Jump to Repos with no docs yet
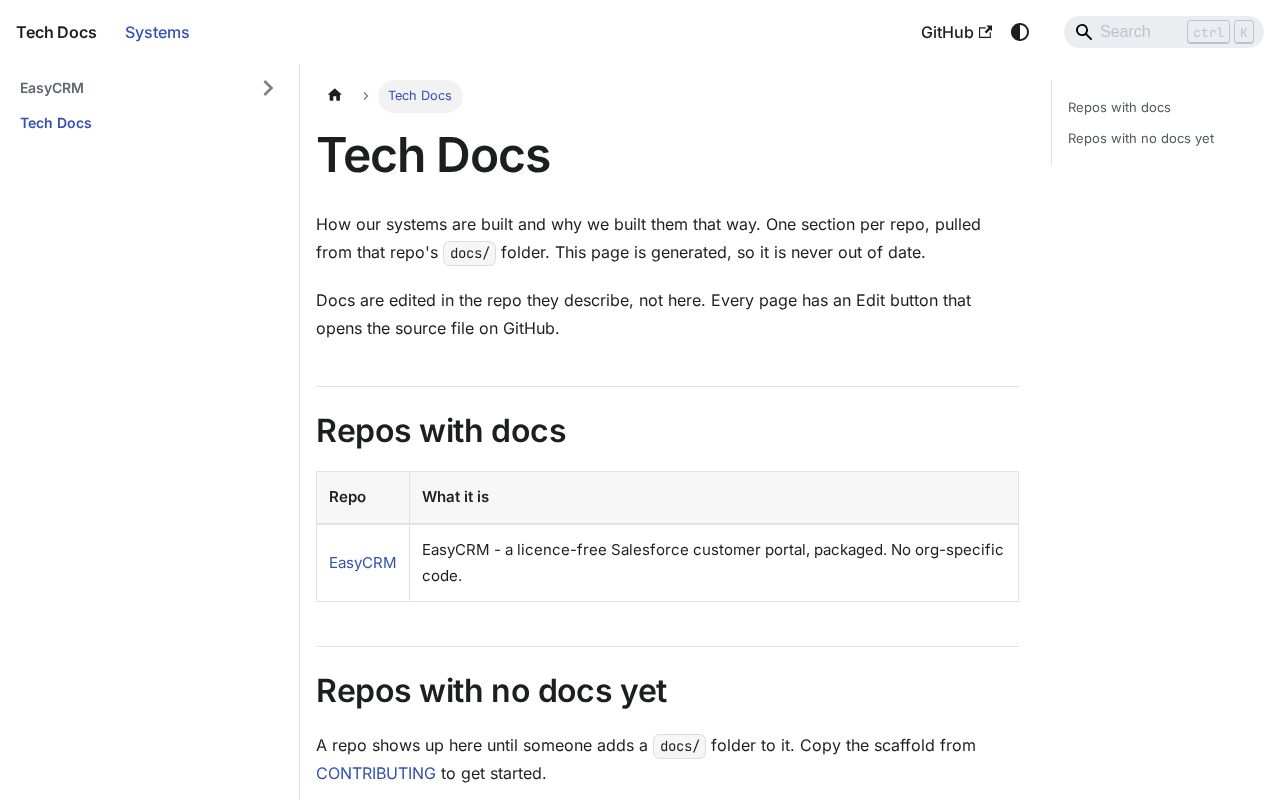1280x800 pixels. pos(1141,138)
